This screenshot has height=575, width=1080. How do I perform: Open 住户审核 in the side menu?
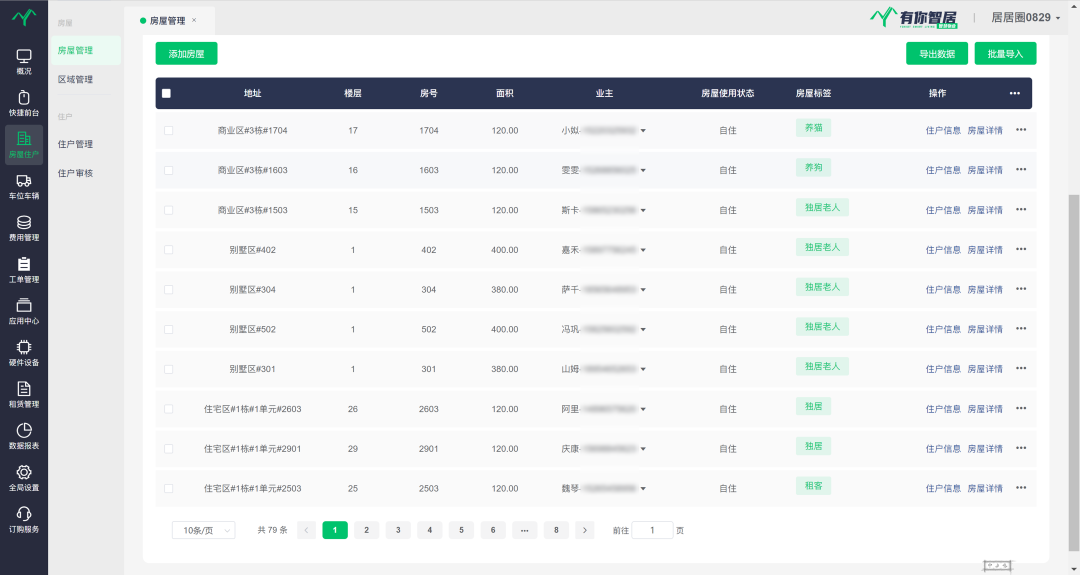[x=75, y=173]
